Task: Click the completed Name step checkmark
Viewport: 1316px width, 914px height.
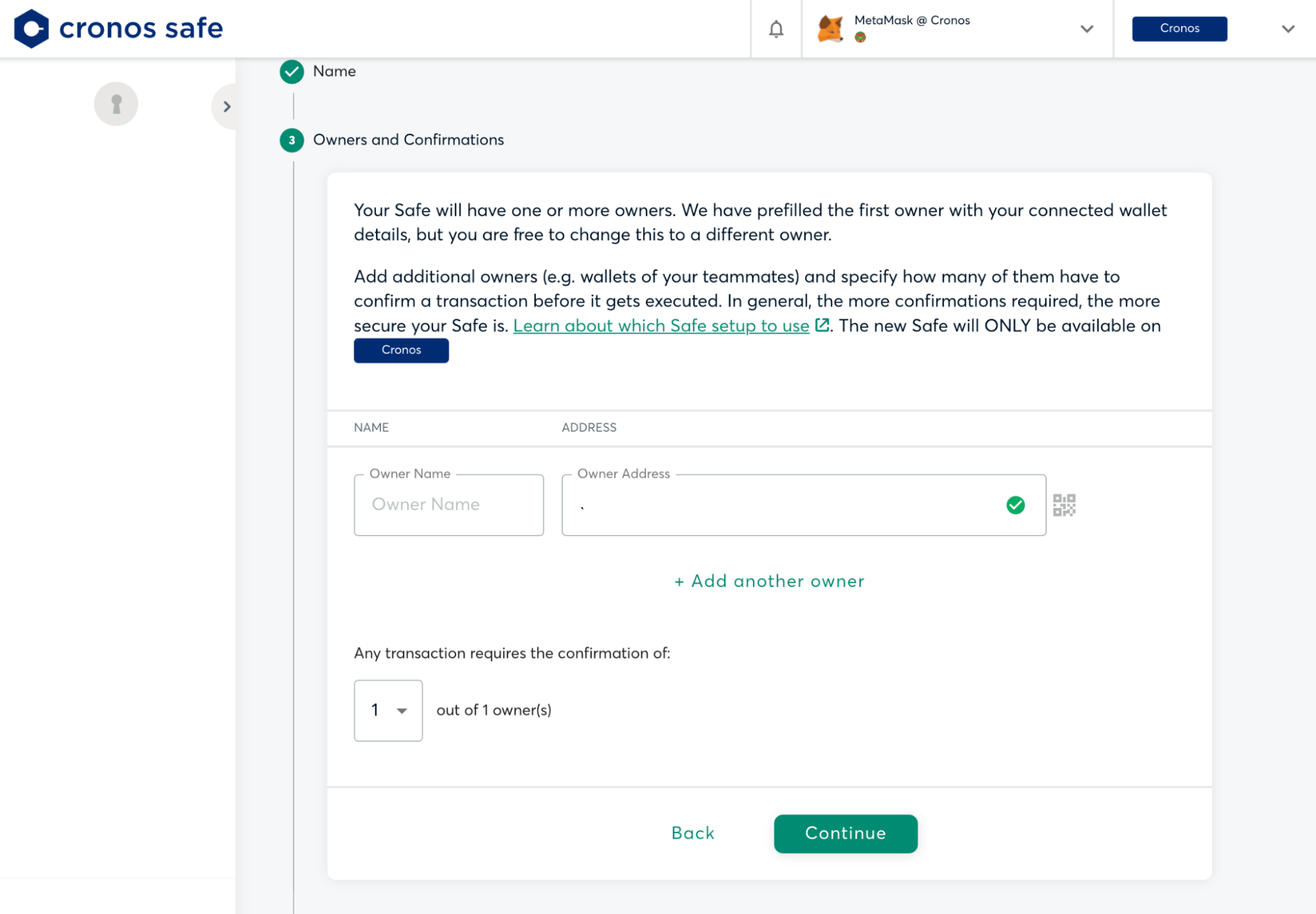Action: click(292, 72)
